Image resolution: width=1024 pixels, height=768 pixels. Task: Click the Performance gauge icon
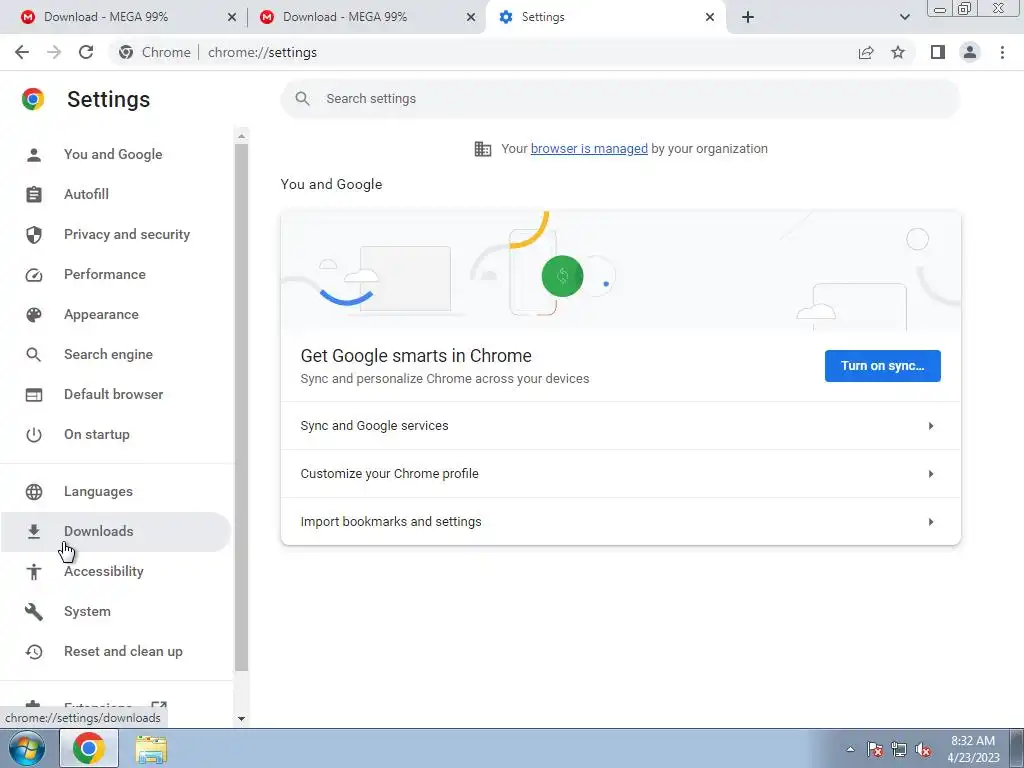coord(34,275)
